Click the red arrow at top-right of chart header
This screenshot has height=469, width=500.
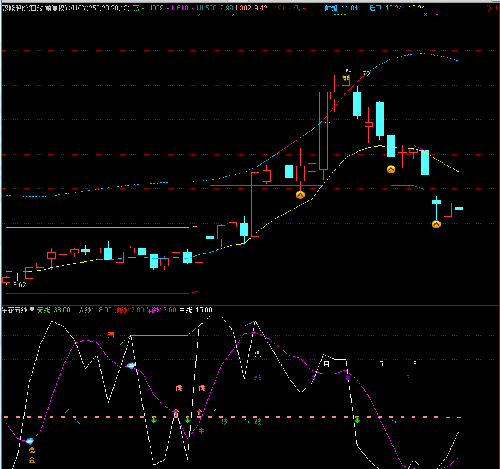tap(490, 8)
